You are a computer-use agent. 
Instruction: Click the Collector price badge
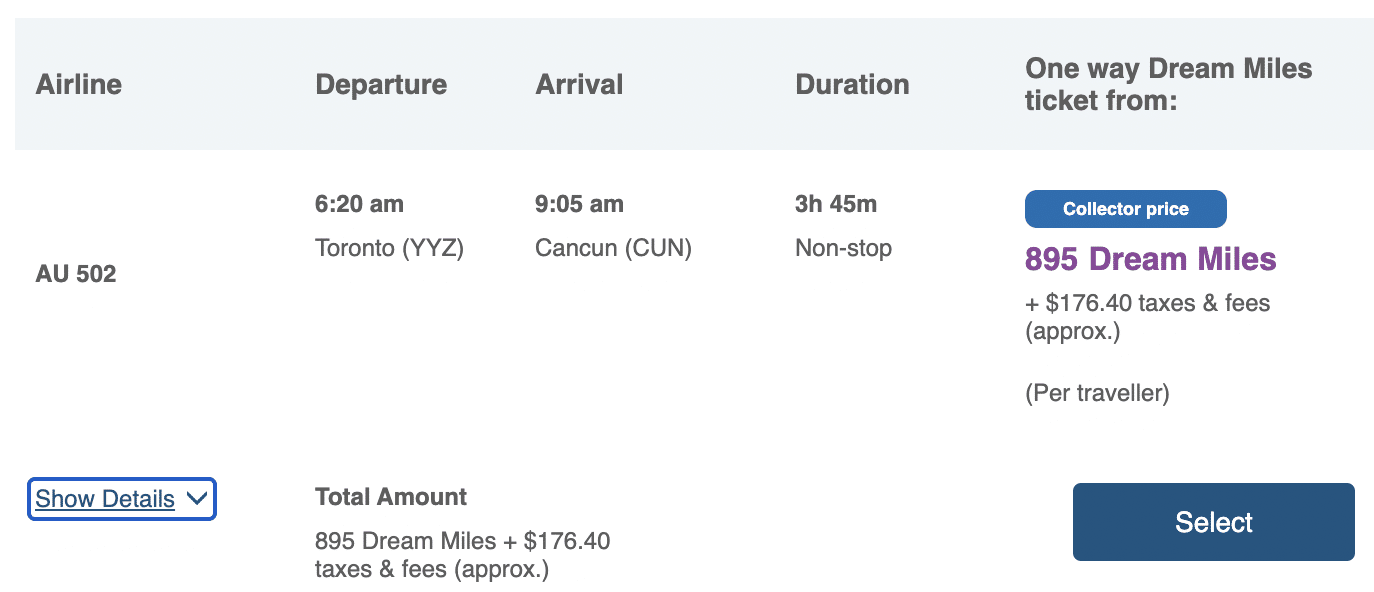click(1125, 209)
